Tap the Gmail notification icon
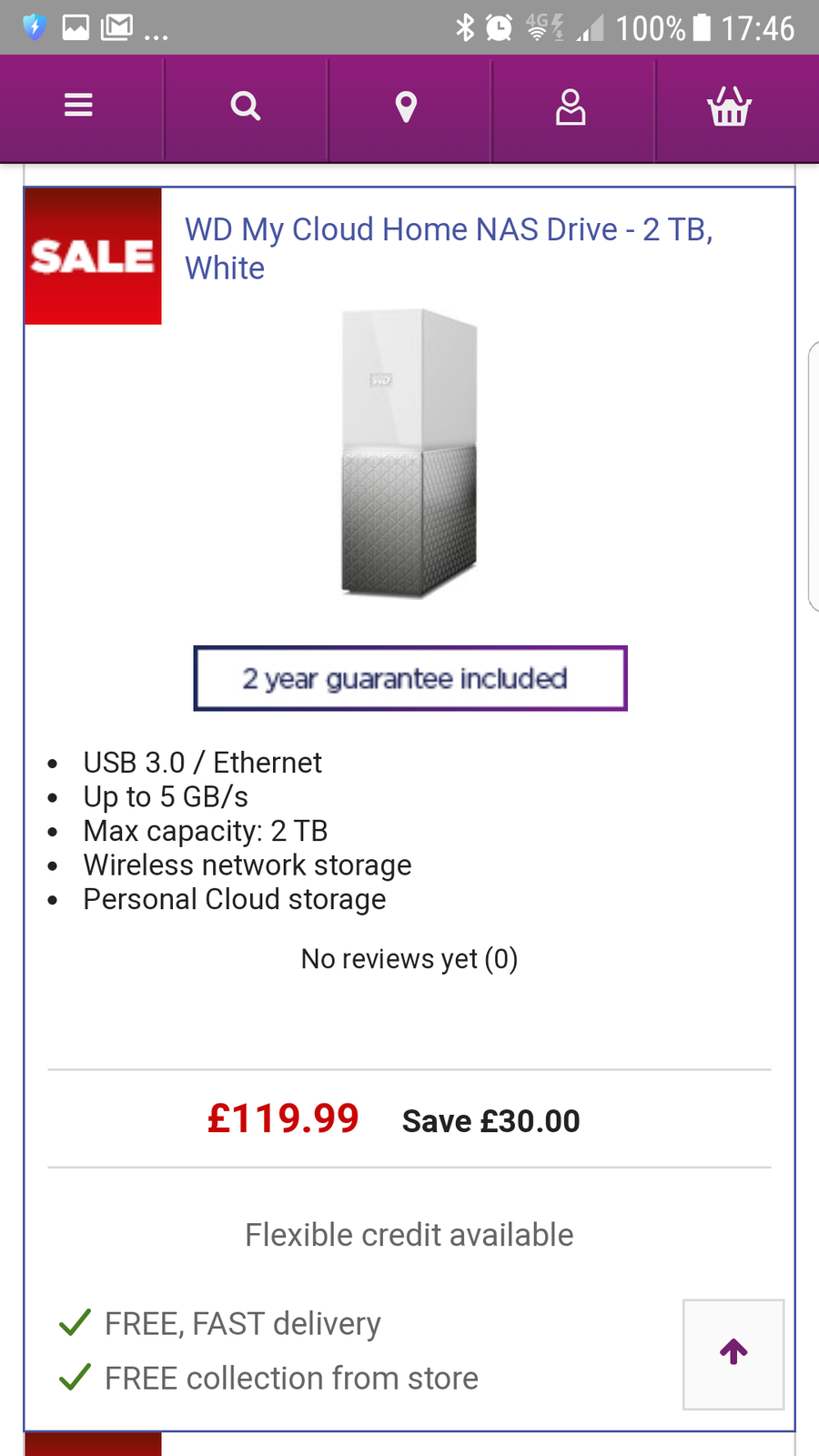Screen dimensions: 819x1456 click(x=116, y=27)
